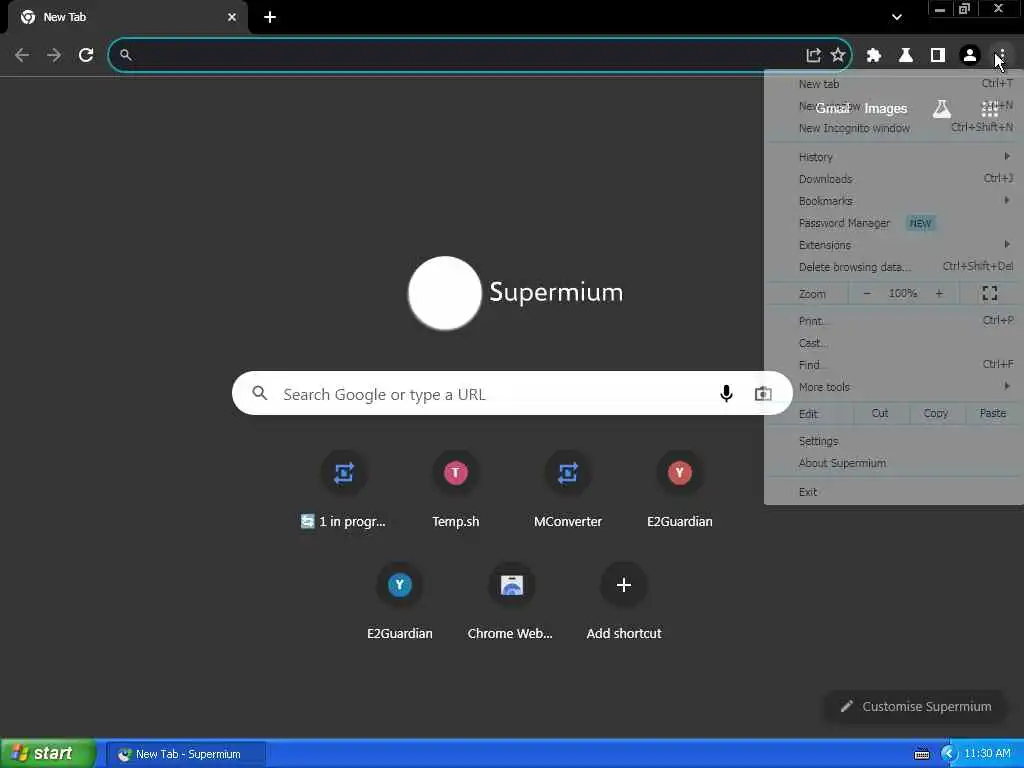Open the MConverter shortcut
The height and width of the screenshot is (768, 1024).
(568, 488)
